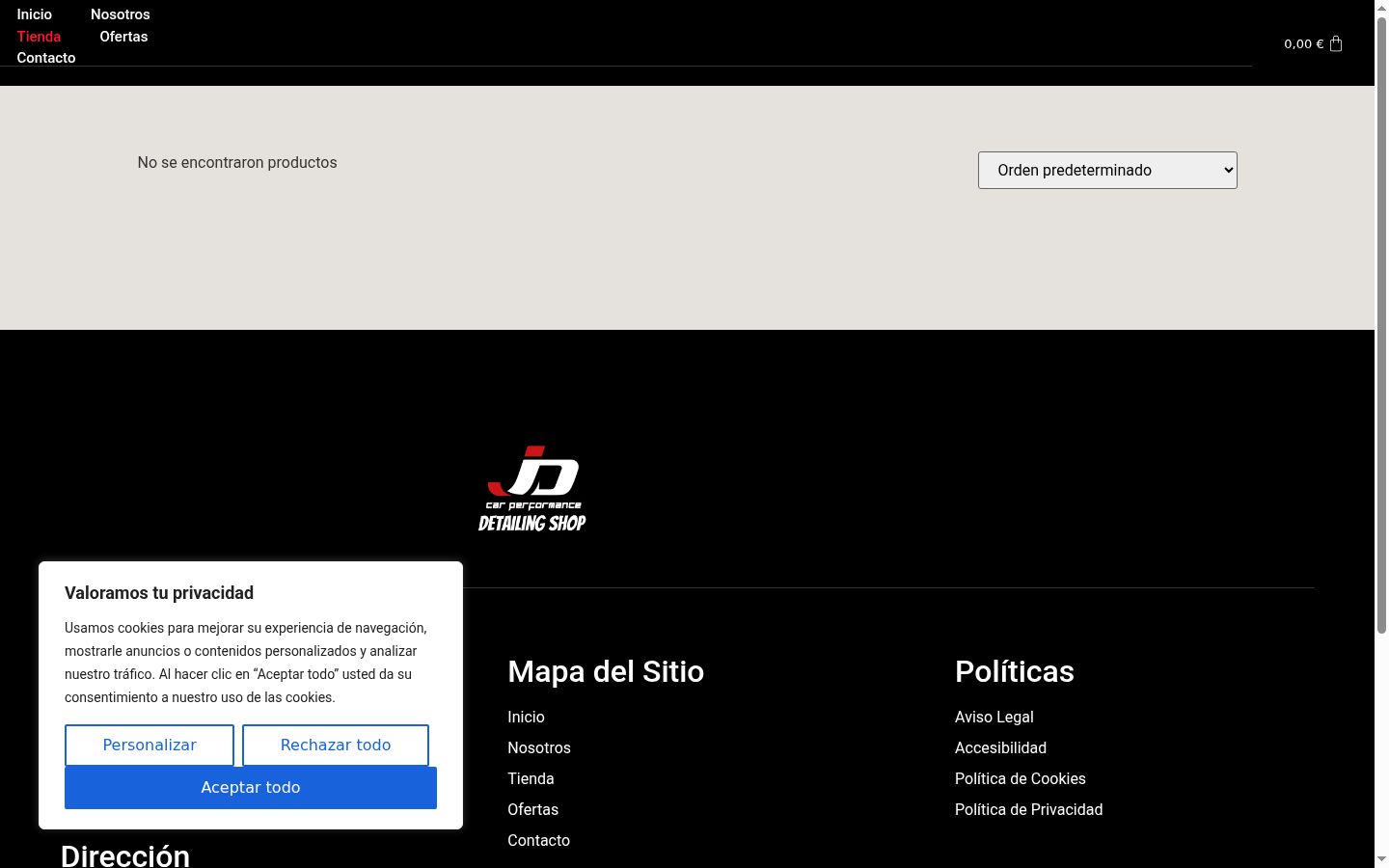Image resolution: width=1389 pixels, height=868 pixels.
Task: Open the Accesibilidad policy link
Action: click(x=1000, y=747)
